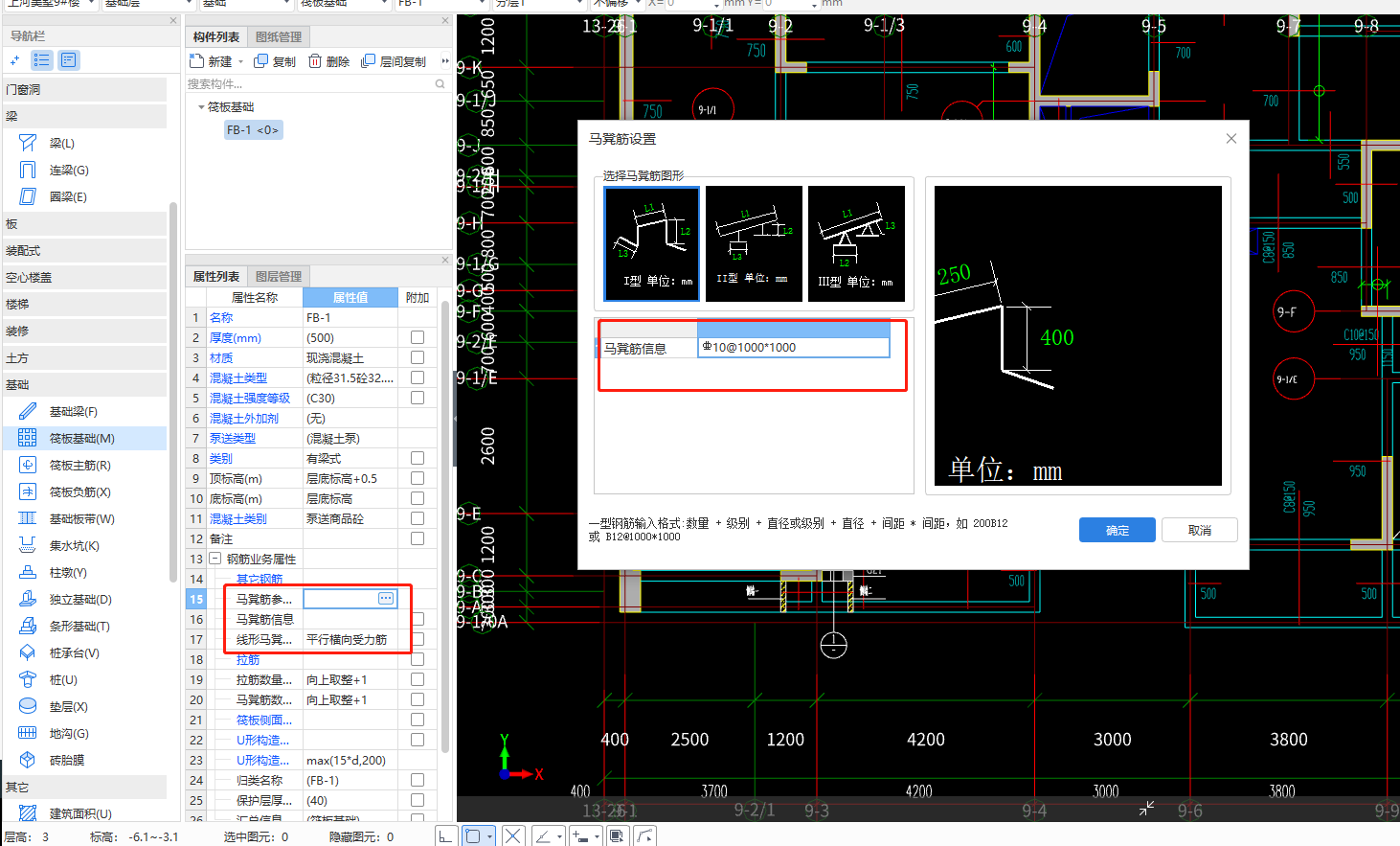Click the 马凳筋信息 value input field
The image size is (1400, 846).
coord(794,347)
